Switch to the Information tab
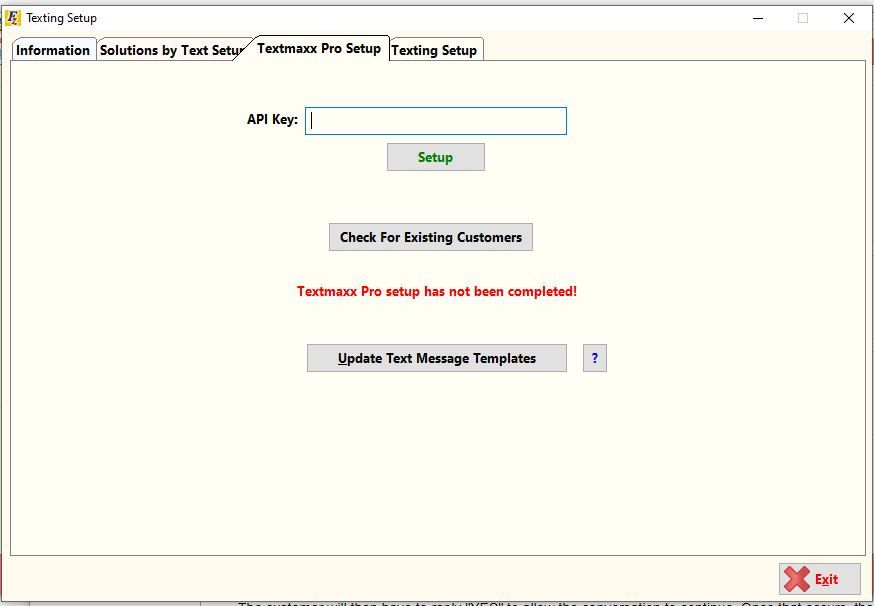This screenshot has width=874, height=606. click(54, 50)
